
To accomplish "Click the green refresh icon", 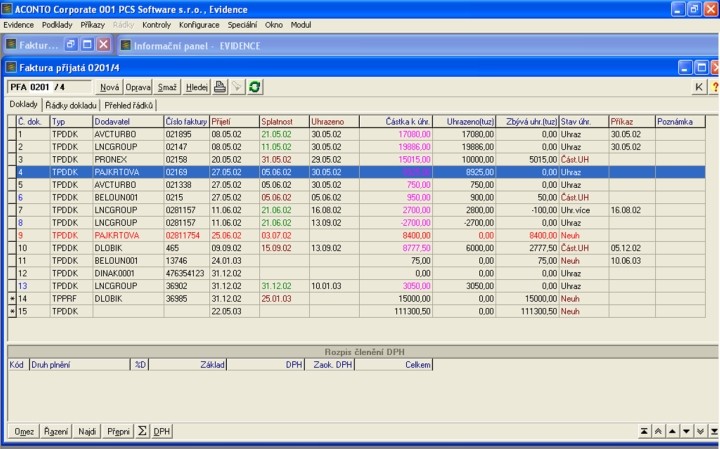I will [x=255, y=88].
